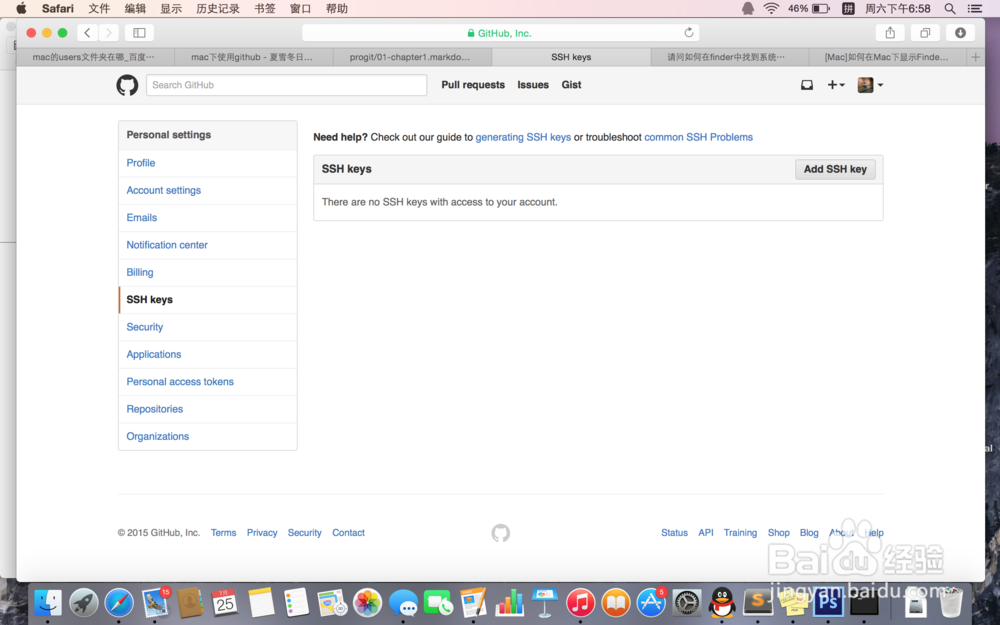Open Finder from the Dock
Image resolution: width=1000 pixels, height=625 pixels.
48,603
